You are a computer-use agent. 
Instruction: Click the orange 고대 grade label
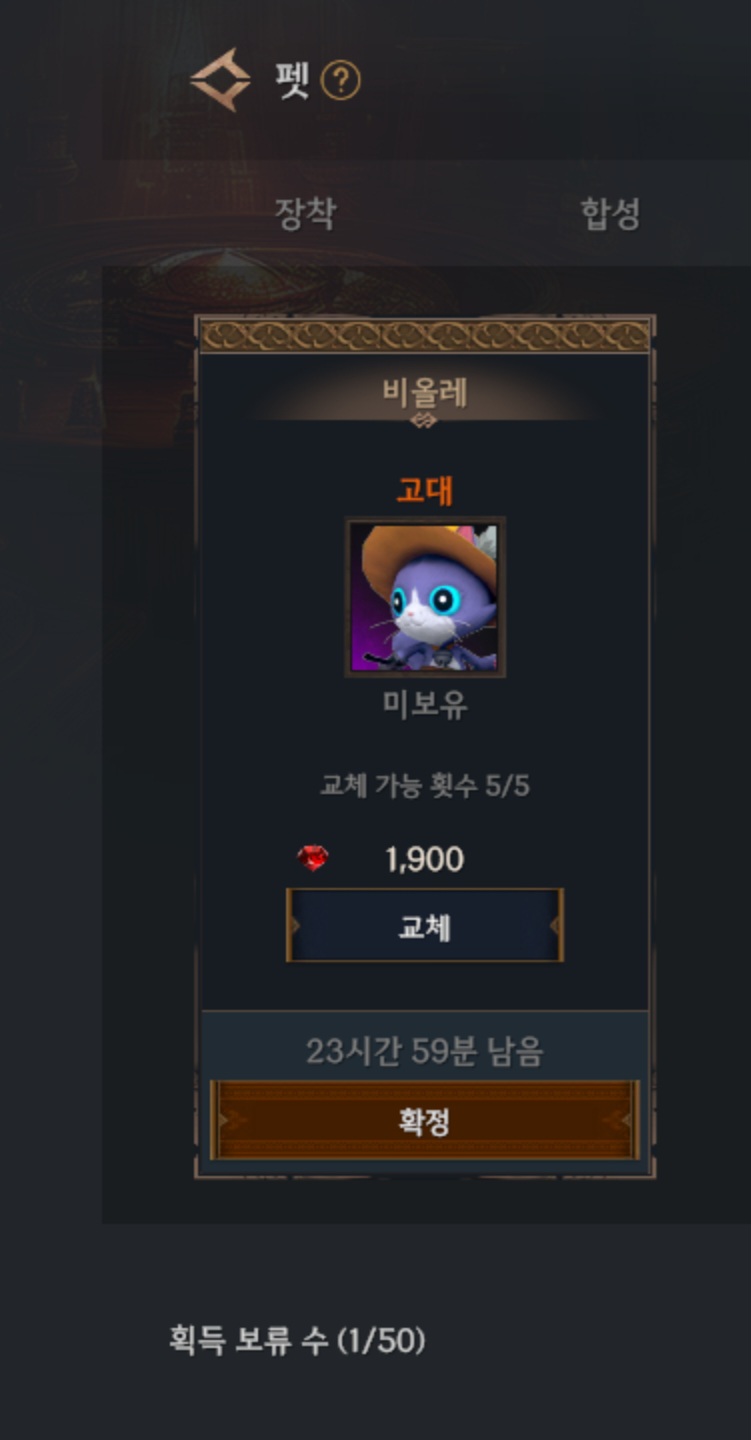(425, 490)
